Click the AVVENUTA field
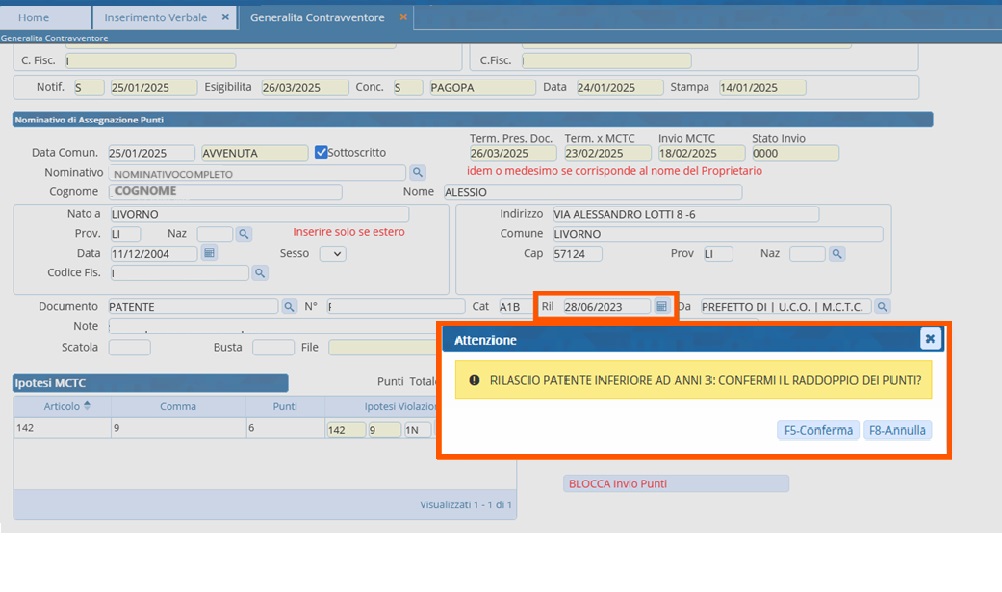The height and width of the screenshot is (592, 1002). 254,153
